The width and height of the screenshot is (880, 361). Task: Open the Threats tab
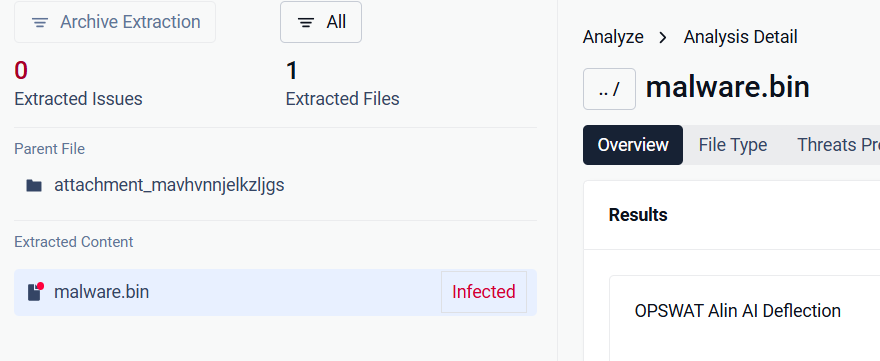838,145
